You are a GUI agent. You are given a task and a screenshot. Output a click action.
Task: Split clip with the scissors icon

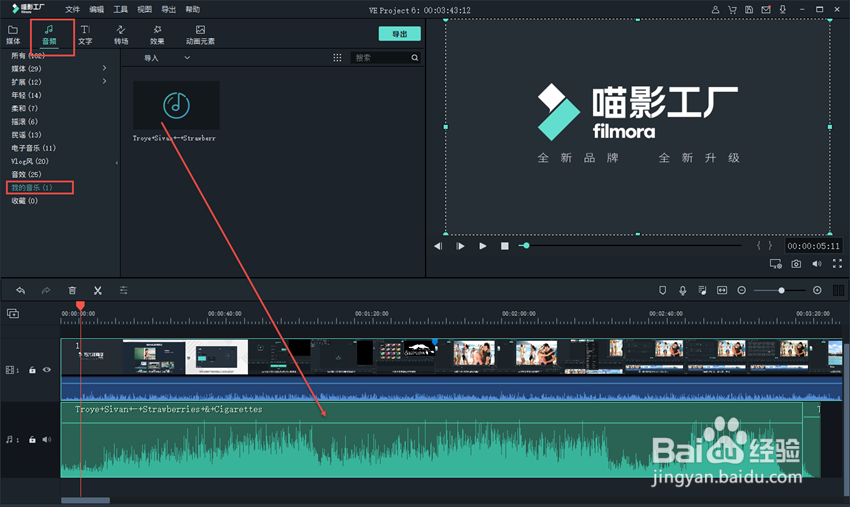point(98,291)
